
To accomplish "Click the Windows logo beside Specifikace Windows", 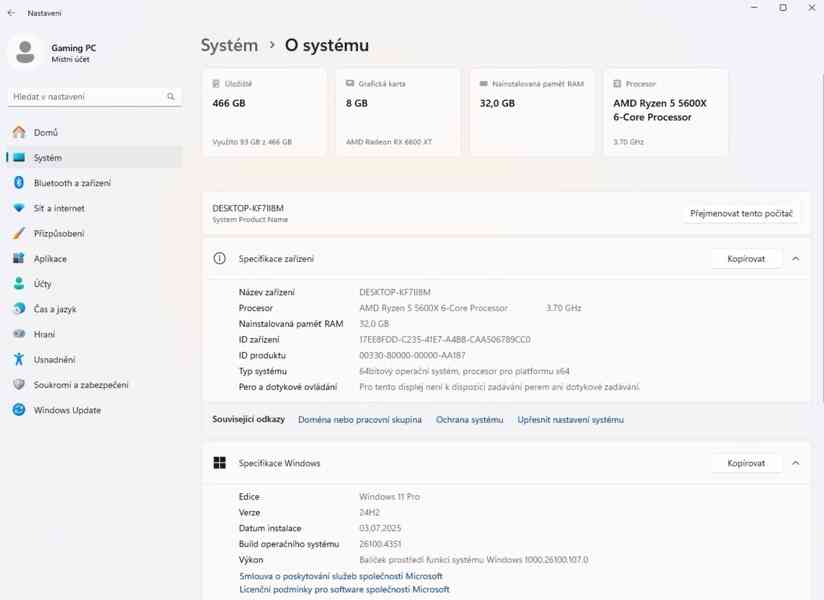I will click(x=220, y=463).
